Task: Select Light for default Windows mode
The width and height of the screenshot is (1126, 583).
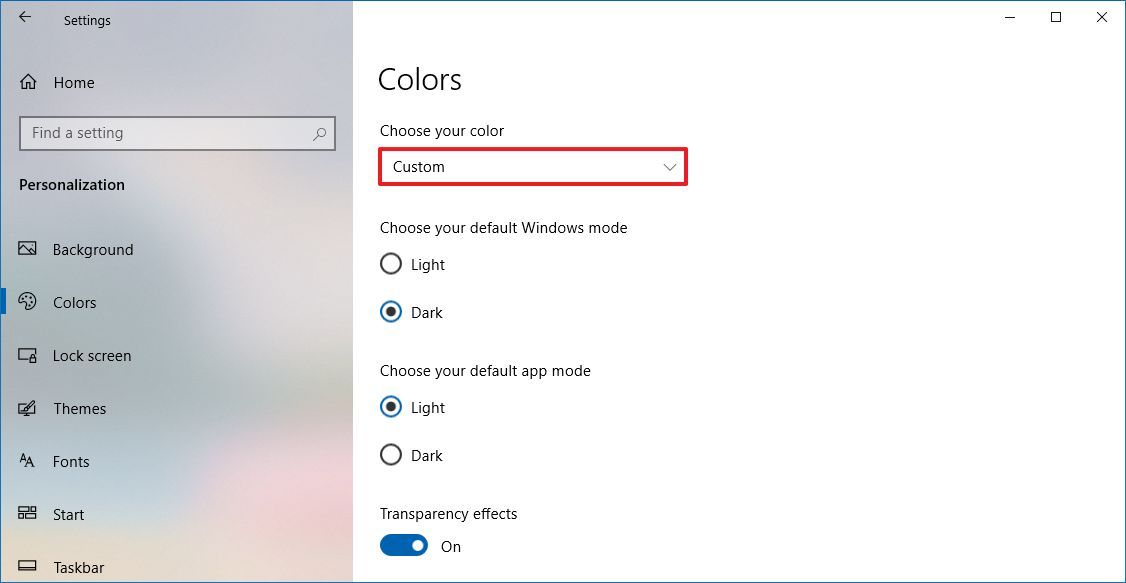Action: pos(391,264)
